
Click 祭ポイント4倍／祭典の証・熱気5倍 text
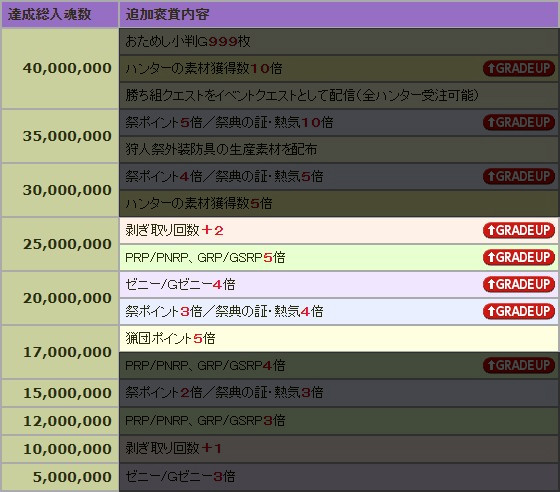click(x=224, y=176)
